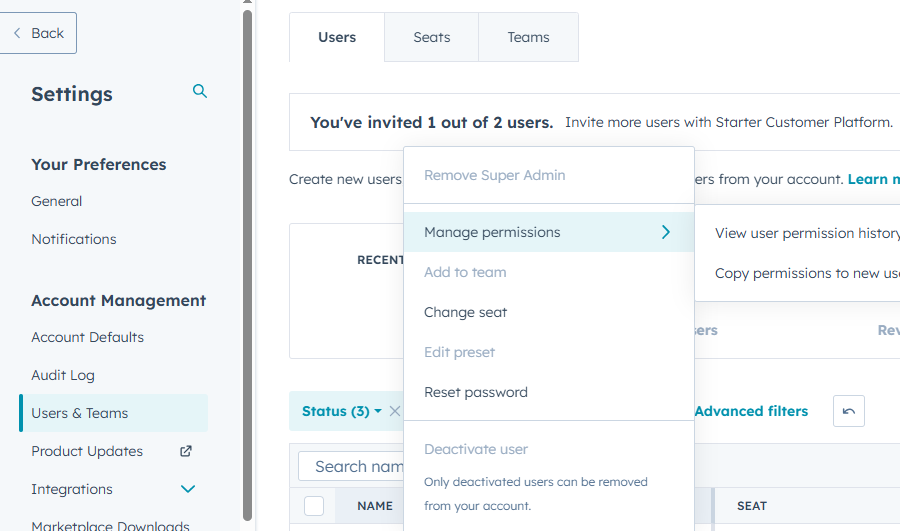Expand the Manage permissions submenu arrow
Image resolution: width=900 pixels, height=531 pixels.
tap(665, 232)
